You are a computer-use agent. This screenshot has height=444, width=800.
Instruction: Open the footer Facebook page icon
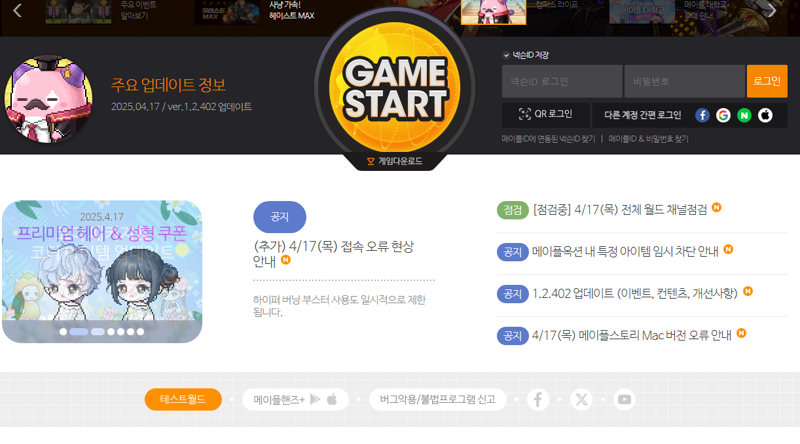538,399
